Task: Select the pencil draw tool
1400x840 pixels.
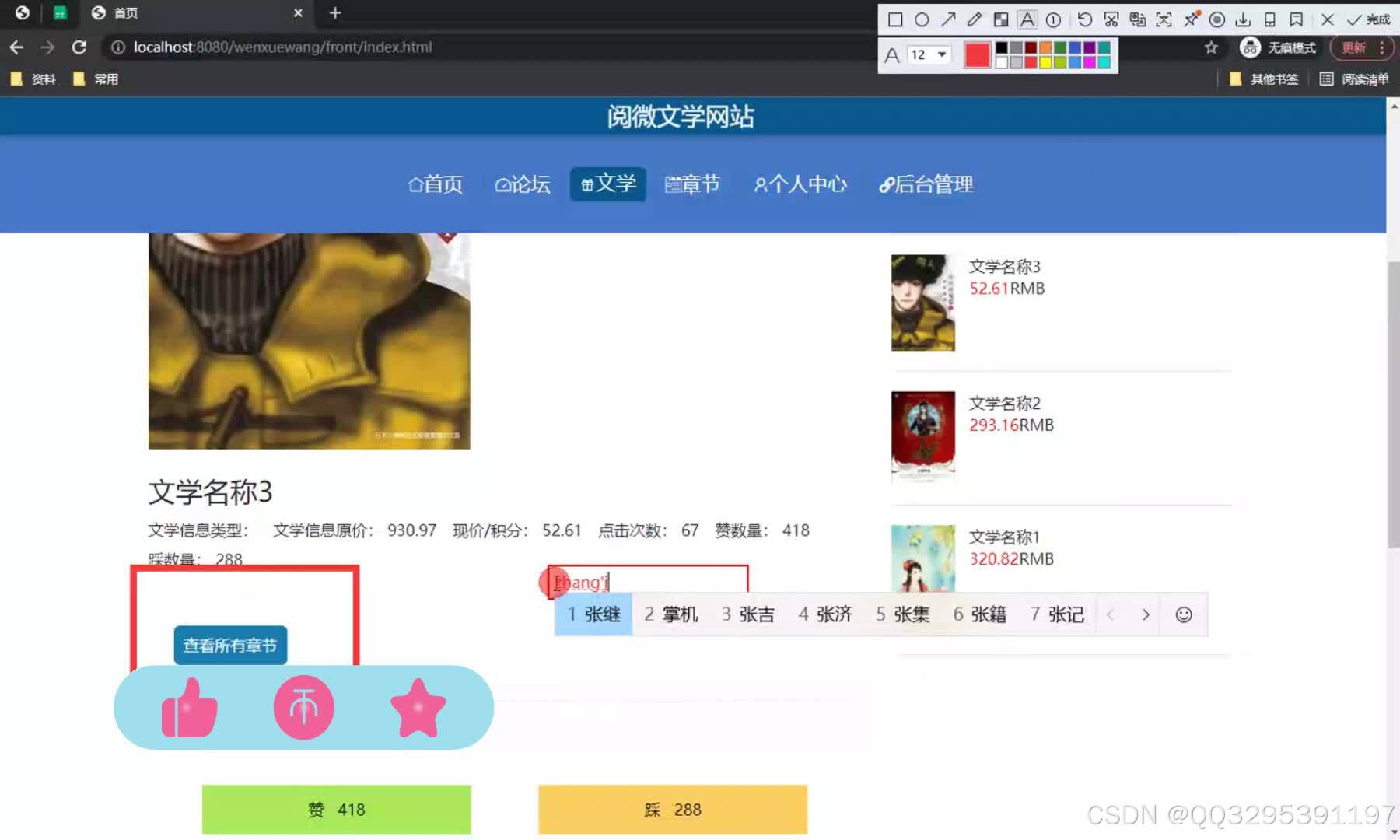Action: click(x=975, y=19)
